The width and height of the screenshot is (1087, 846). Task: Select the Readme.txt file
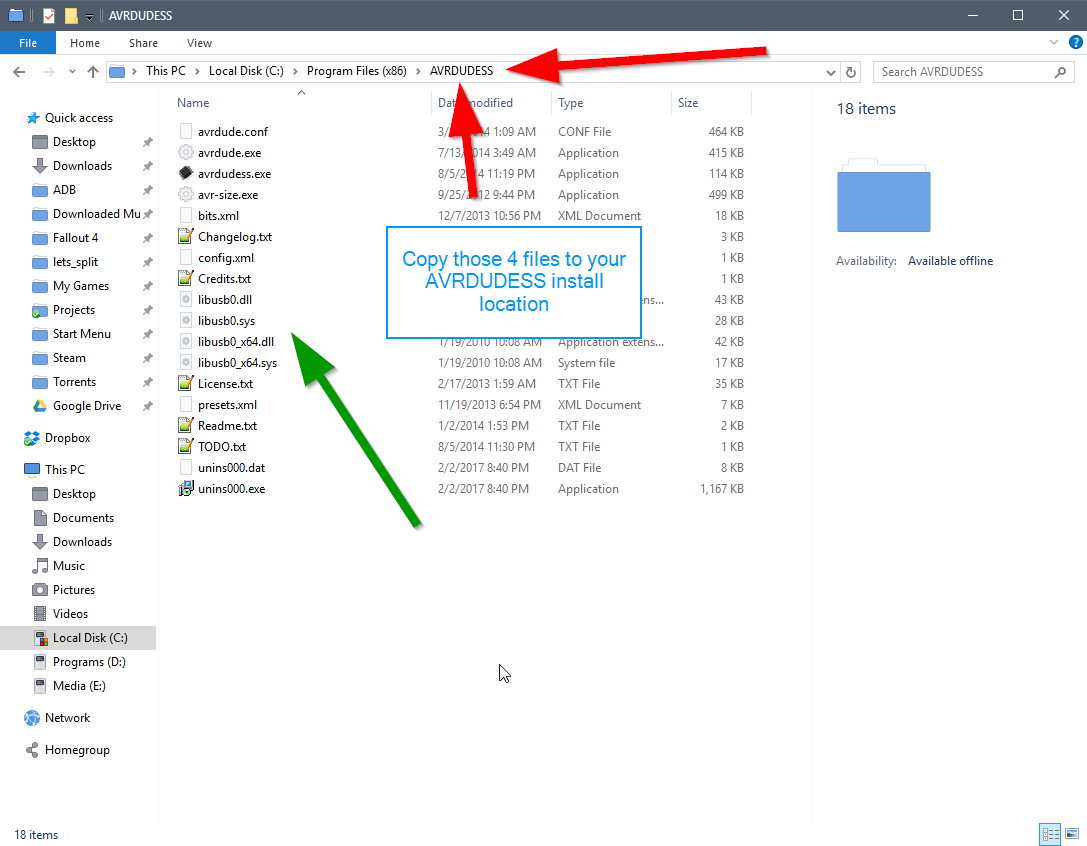(227, 426)
